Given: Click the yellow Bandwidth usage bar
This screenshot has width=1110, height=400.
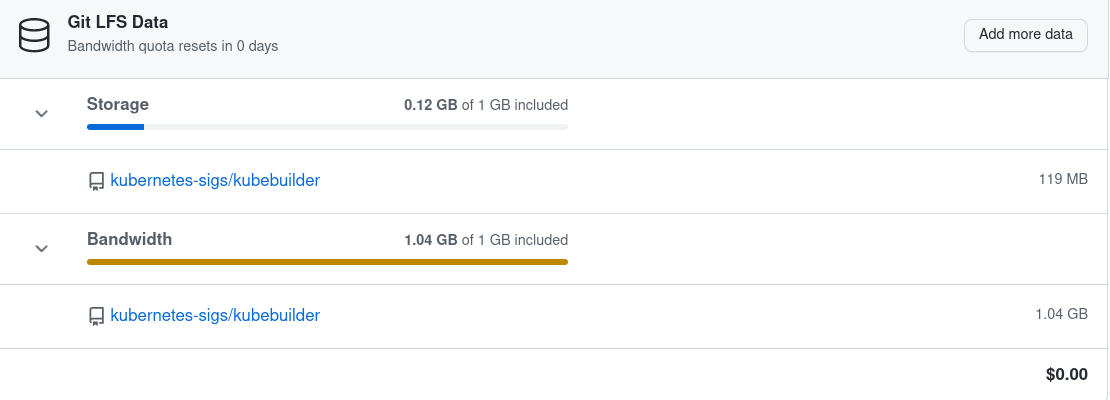Looking at the screenshot, I should (x=327, y=262).
